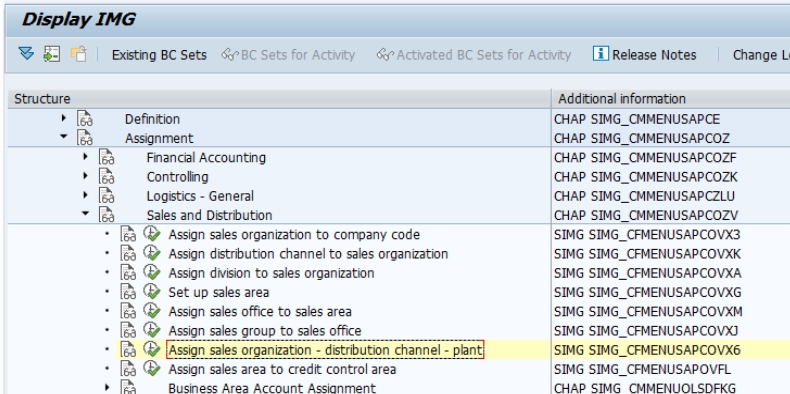This screenshot has height=394, width=790.
Task: Execute Set up sales area activity
Action: point(152,291)
